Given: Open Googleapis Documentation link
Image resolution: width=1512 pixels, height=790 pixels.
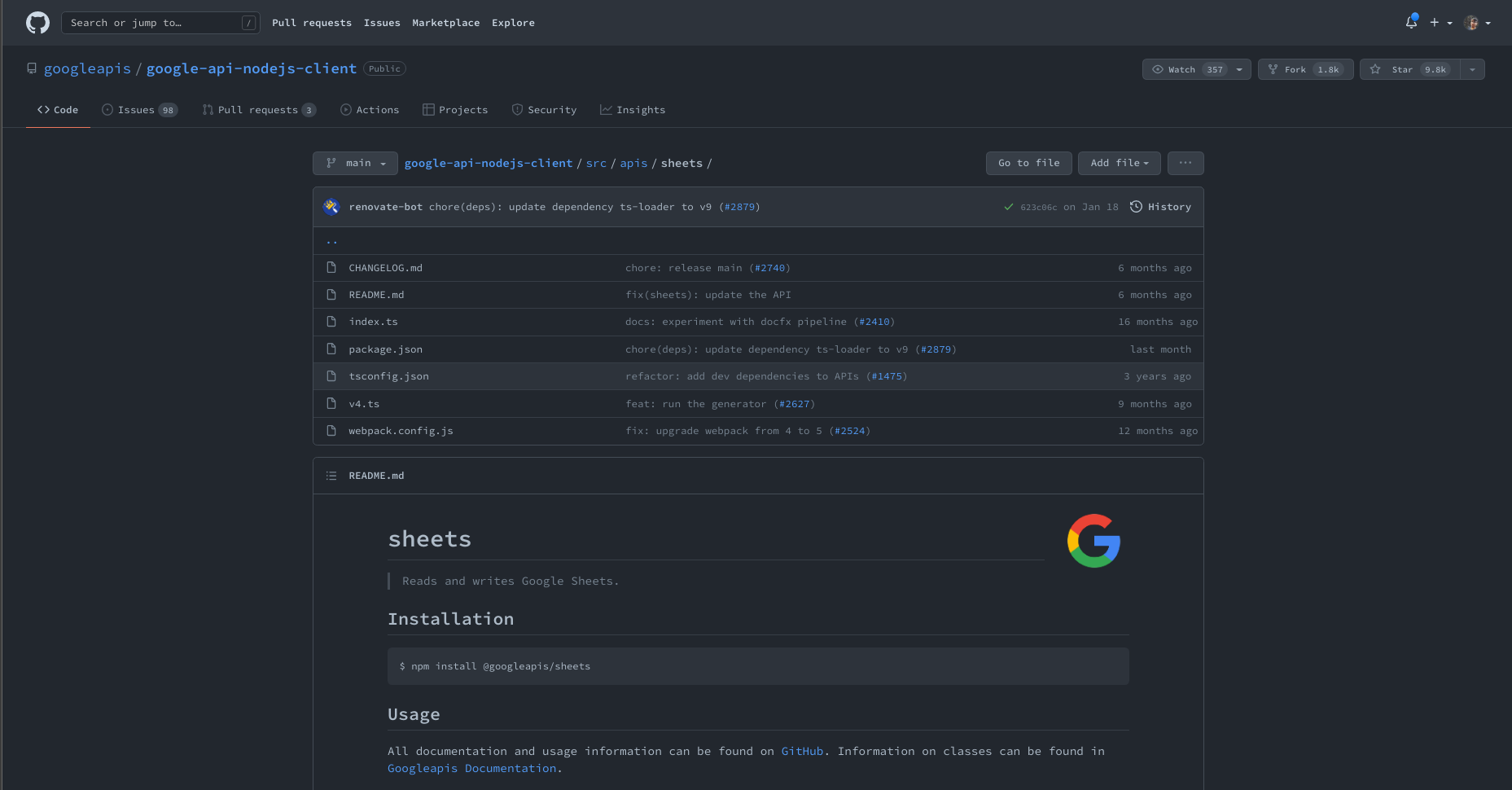Looking at the screenshot, I should 472,768.
